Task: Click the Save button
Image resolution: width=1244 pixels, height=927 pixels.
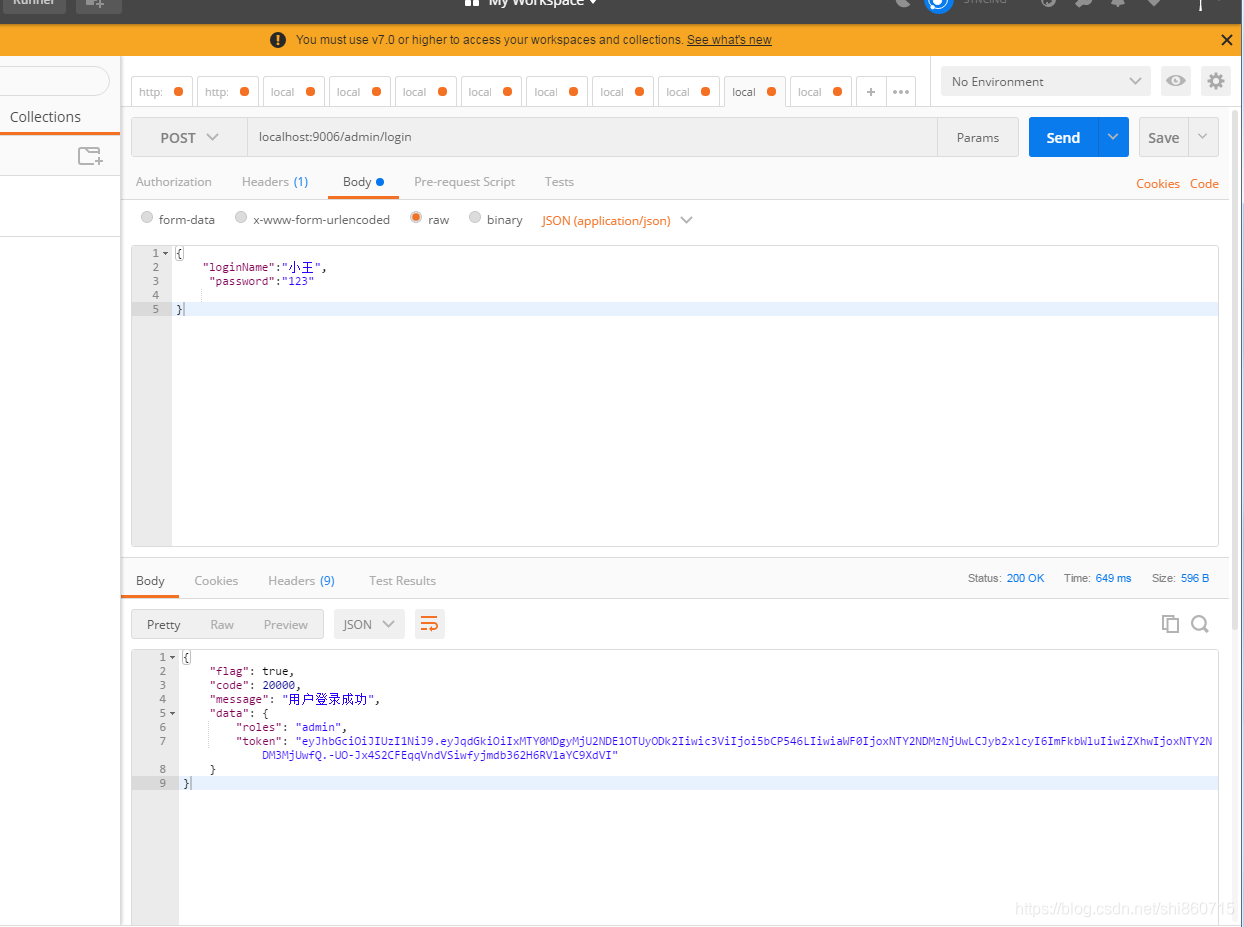Action: pos(1163,137)
